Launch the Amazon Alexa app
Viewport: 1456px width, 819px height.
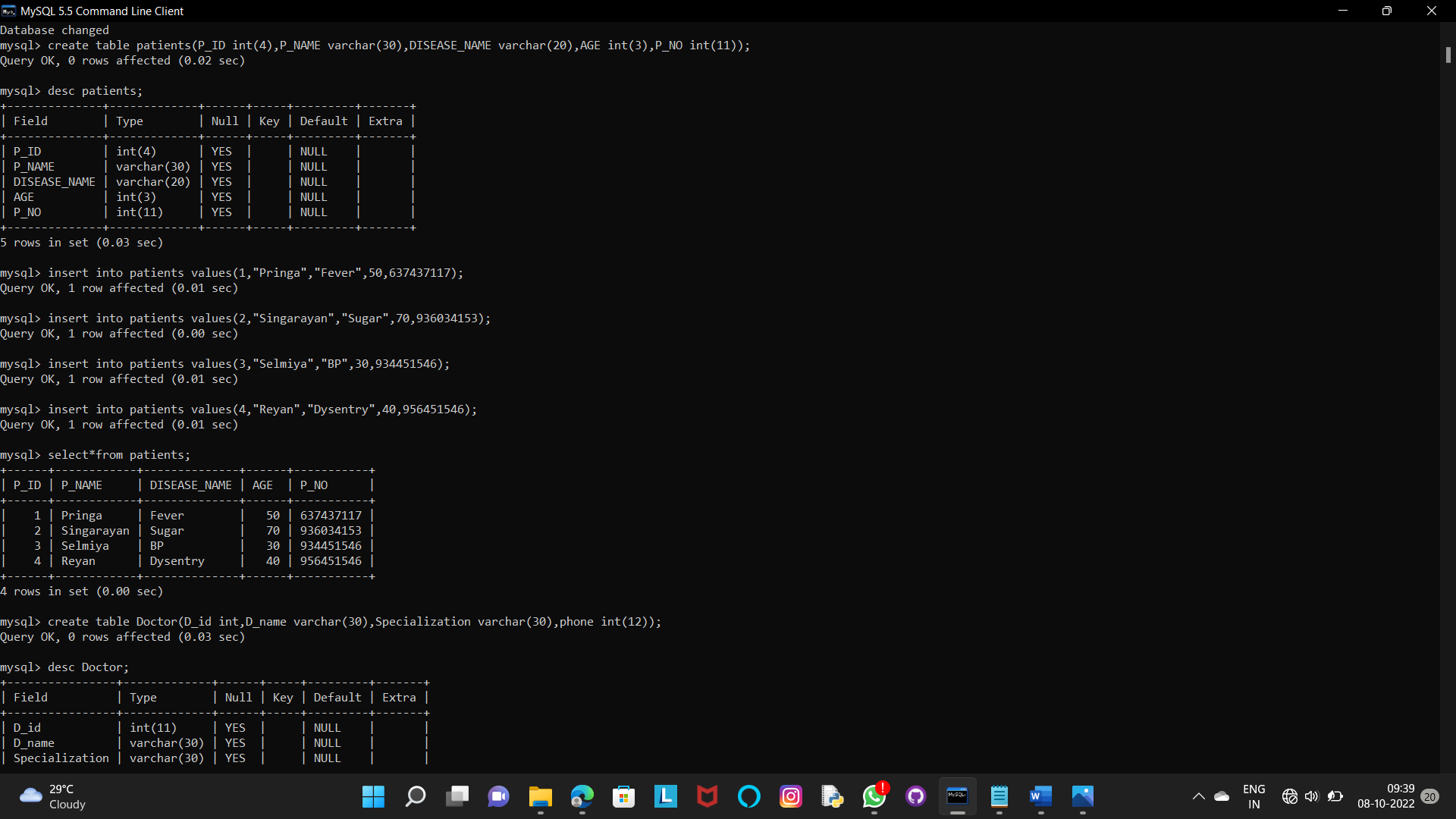[748, 797]
